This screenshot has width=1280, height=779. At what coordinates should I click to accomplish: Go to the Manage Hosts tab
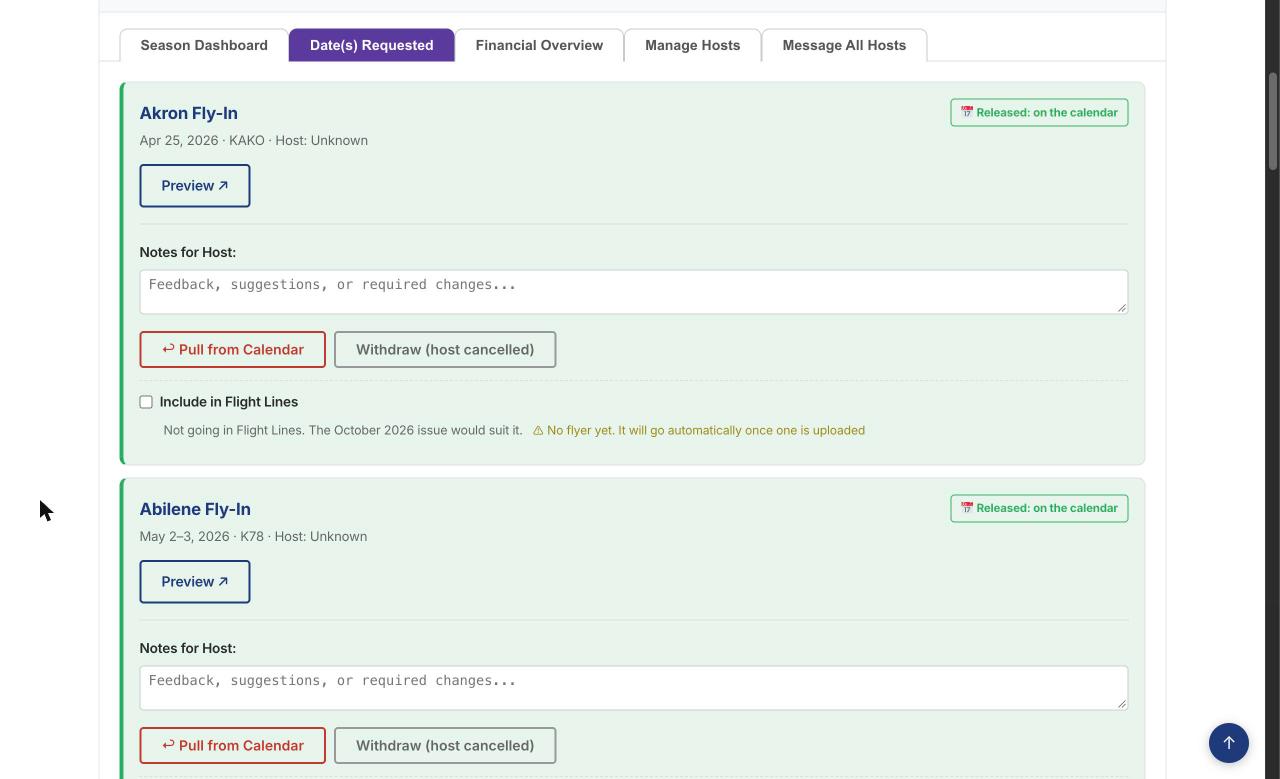(693, 45)
